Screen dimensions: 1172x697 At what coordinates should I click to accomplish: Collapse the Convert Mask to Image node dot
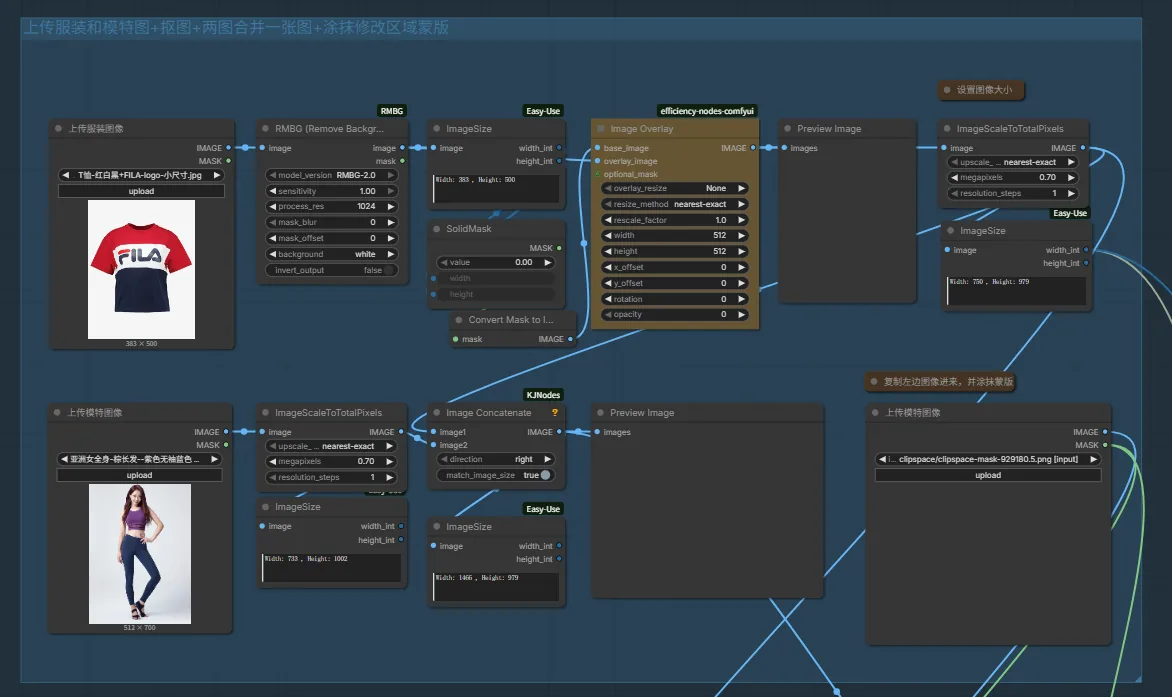[459, 320]
